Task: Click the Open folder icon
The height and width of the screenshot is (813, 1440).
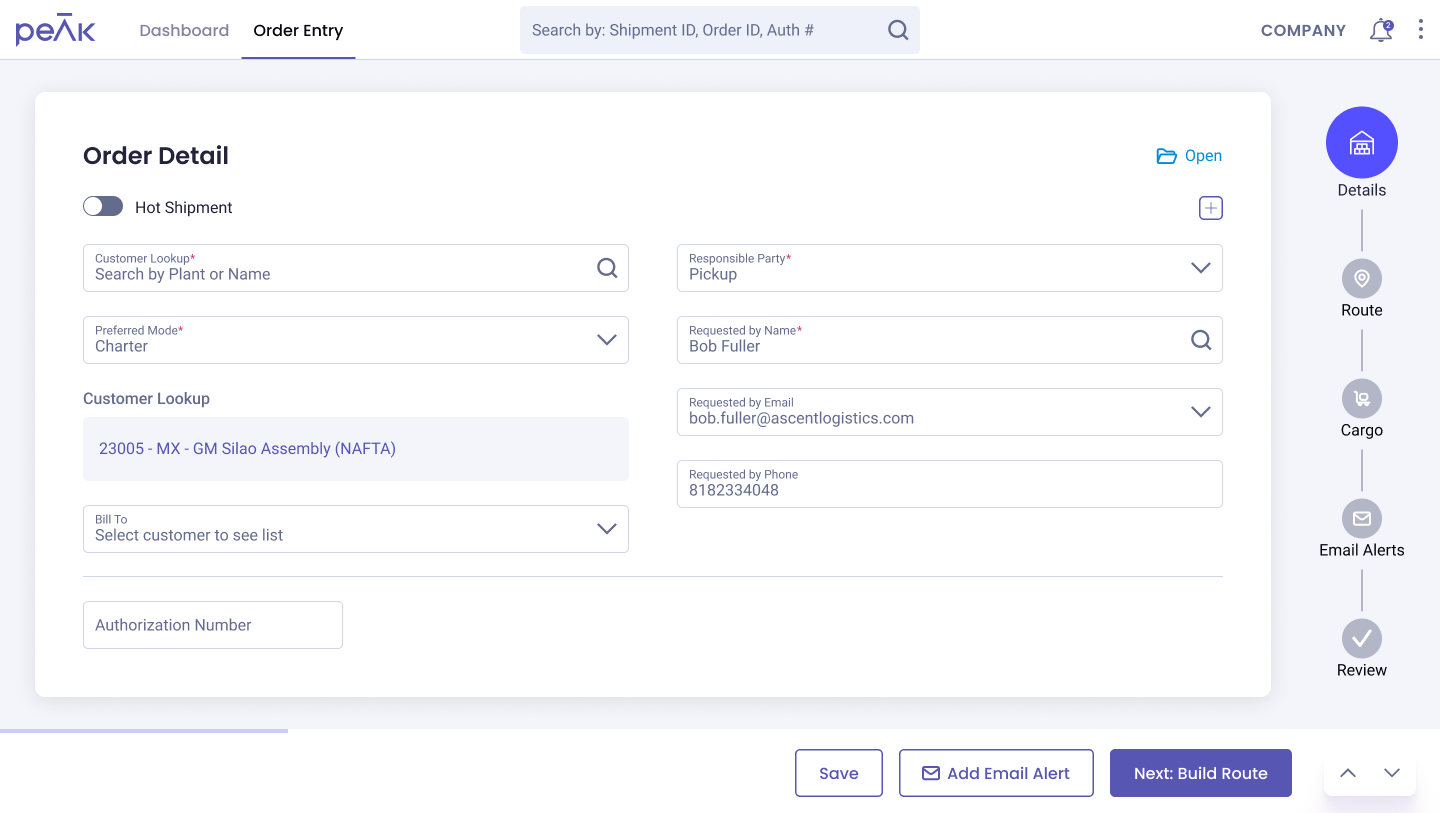Action: pos(1166,156)
